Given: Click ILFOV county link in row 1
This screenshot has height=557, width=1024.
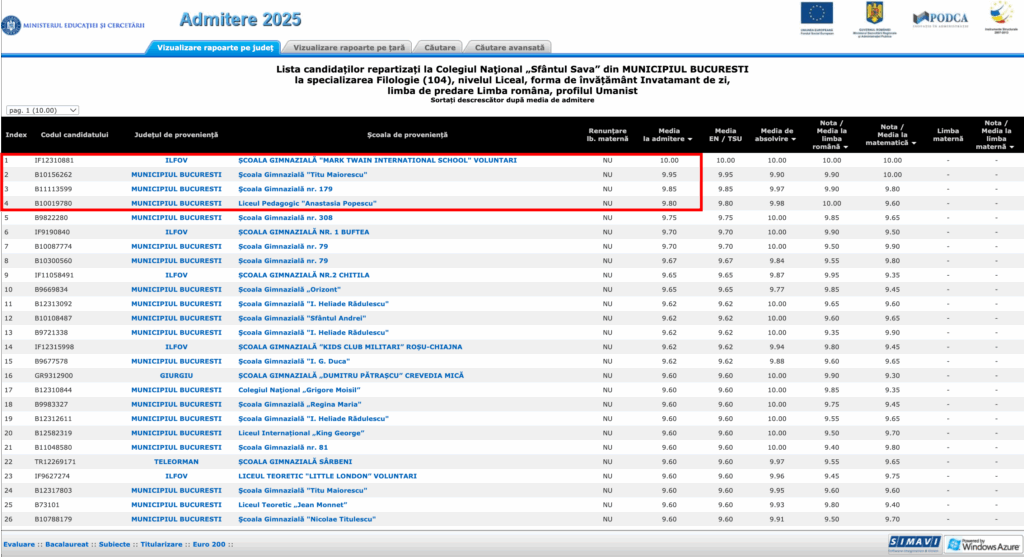Looking at the screenshot, I should [x=176, y=160].
